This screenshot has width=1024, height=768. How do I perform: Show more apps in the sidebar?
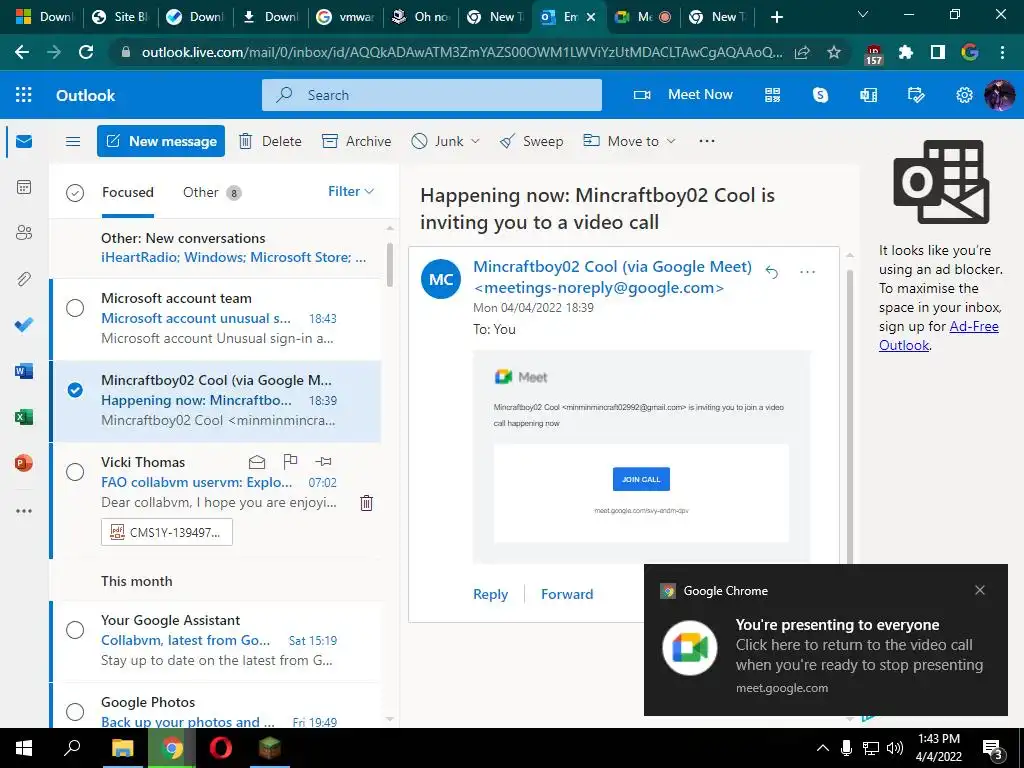[x=24, y=511]
